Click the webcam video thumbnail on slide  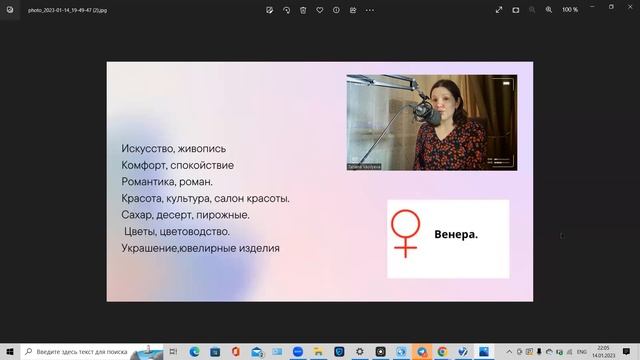point(432,122)
